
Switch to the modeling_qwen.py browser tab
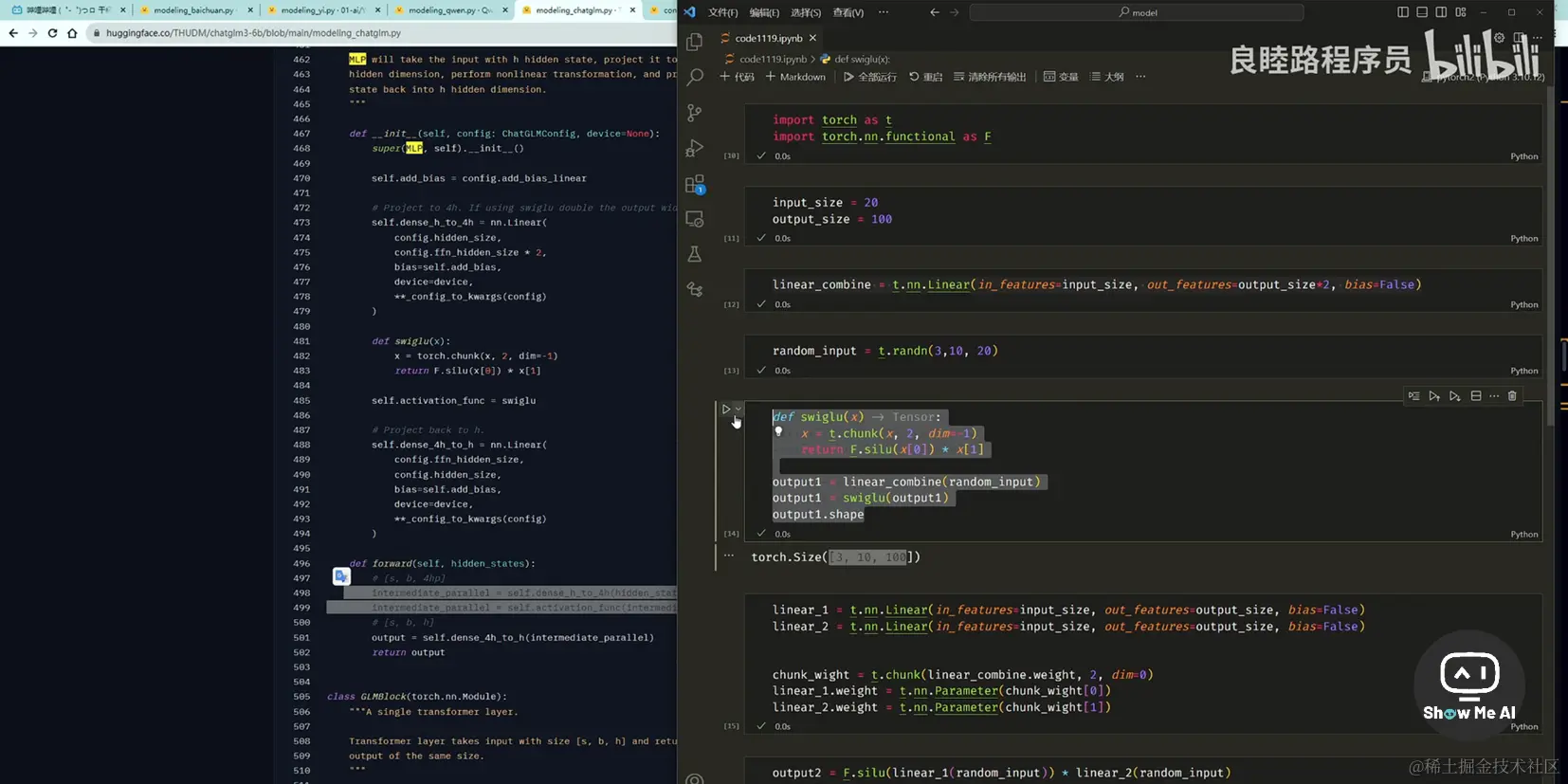point(449,10)
